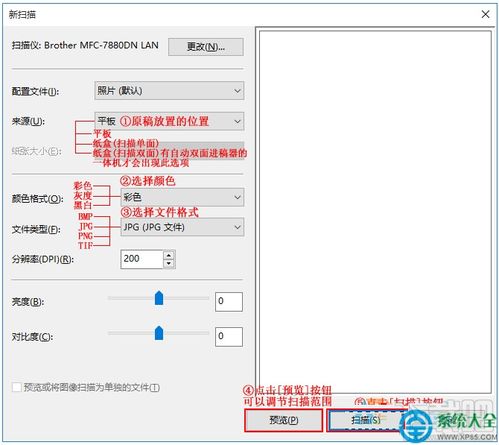The image size is (499, 445).
Task: Click the 对比度 contrast slider handle
Action: 159,333
